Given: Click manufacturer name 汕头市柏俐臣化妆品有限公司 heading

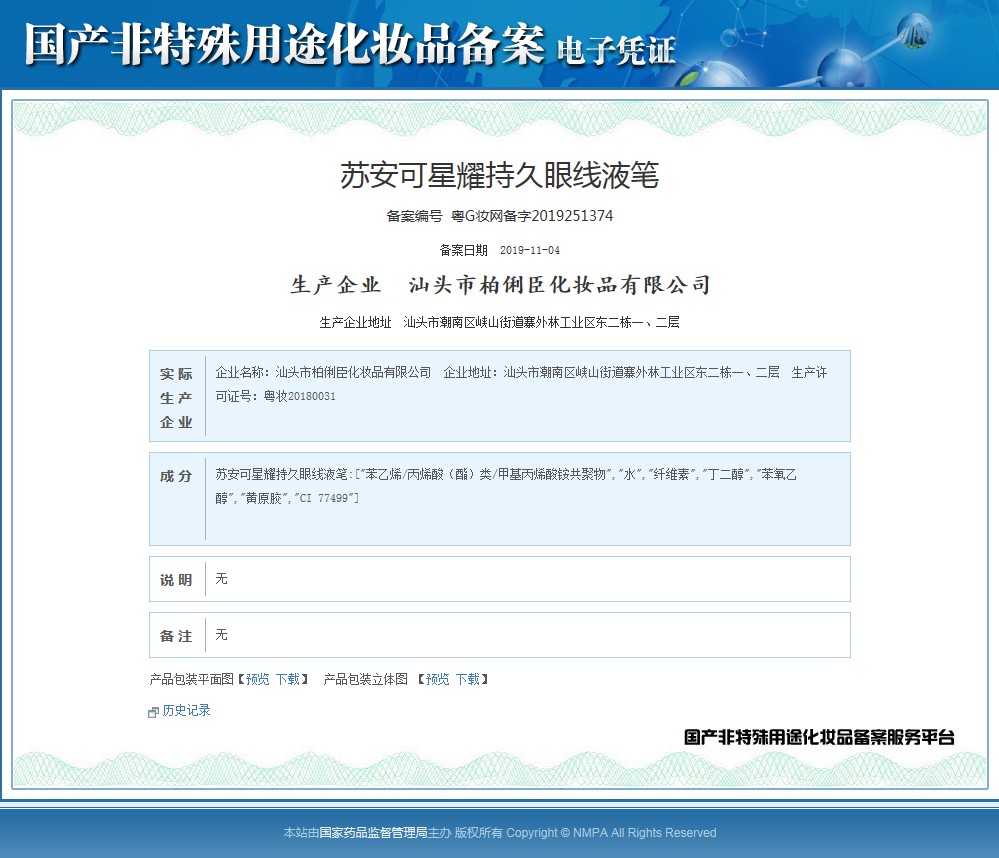Looking at the screenshot, I should [559, 285].
